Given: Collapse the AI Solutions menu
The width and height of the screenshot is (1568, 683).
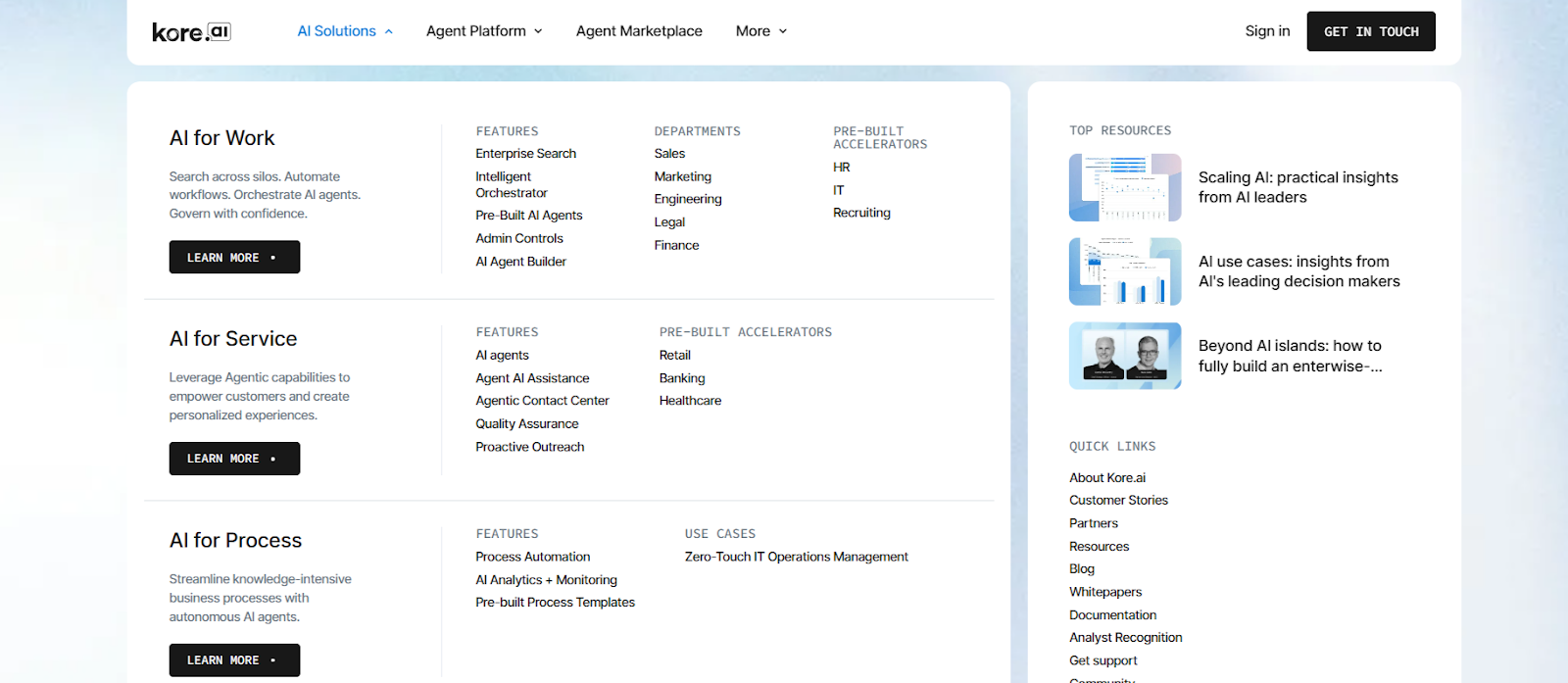Looking at the screenshot, I should 345,31.
